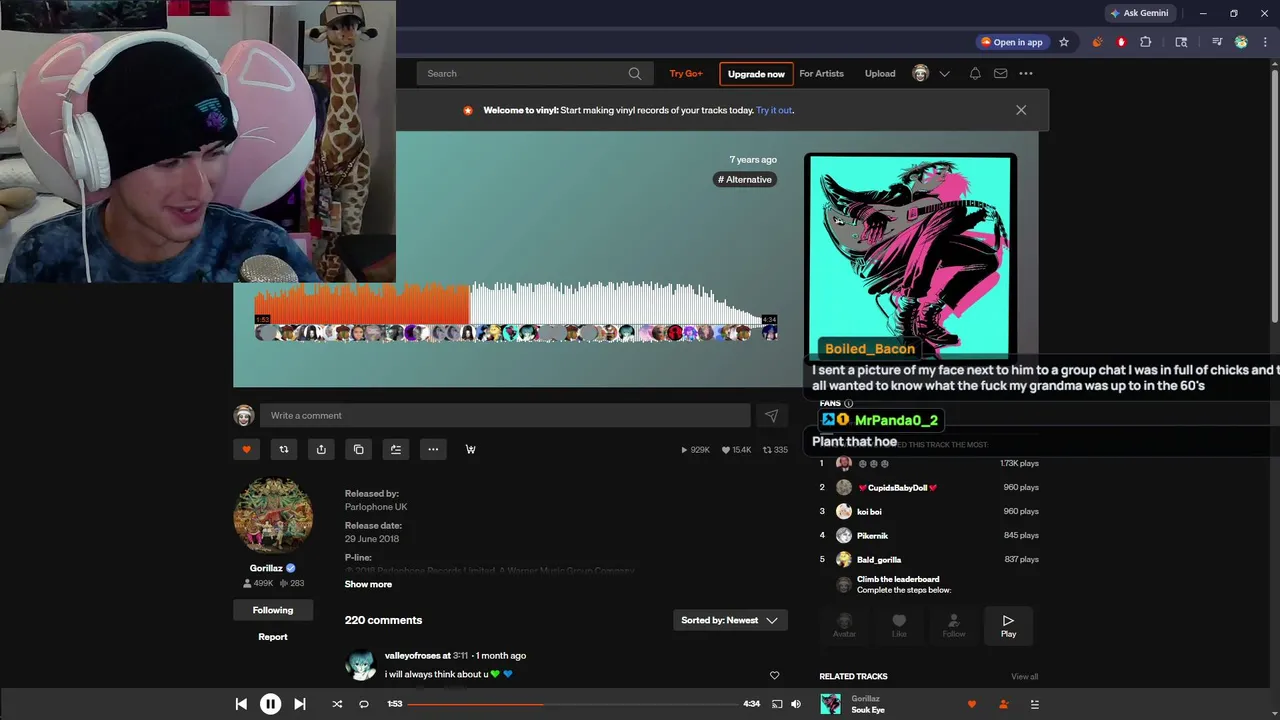The height and width of the screenshot is (720, 1280).
Task: Open the Chrome three-dot menu
Action: click(x=1266, y=42)
